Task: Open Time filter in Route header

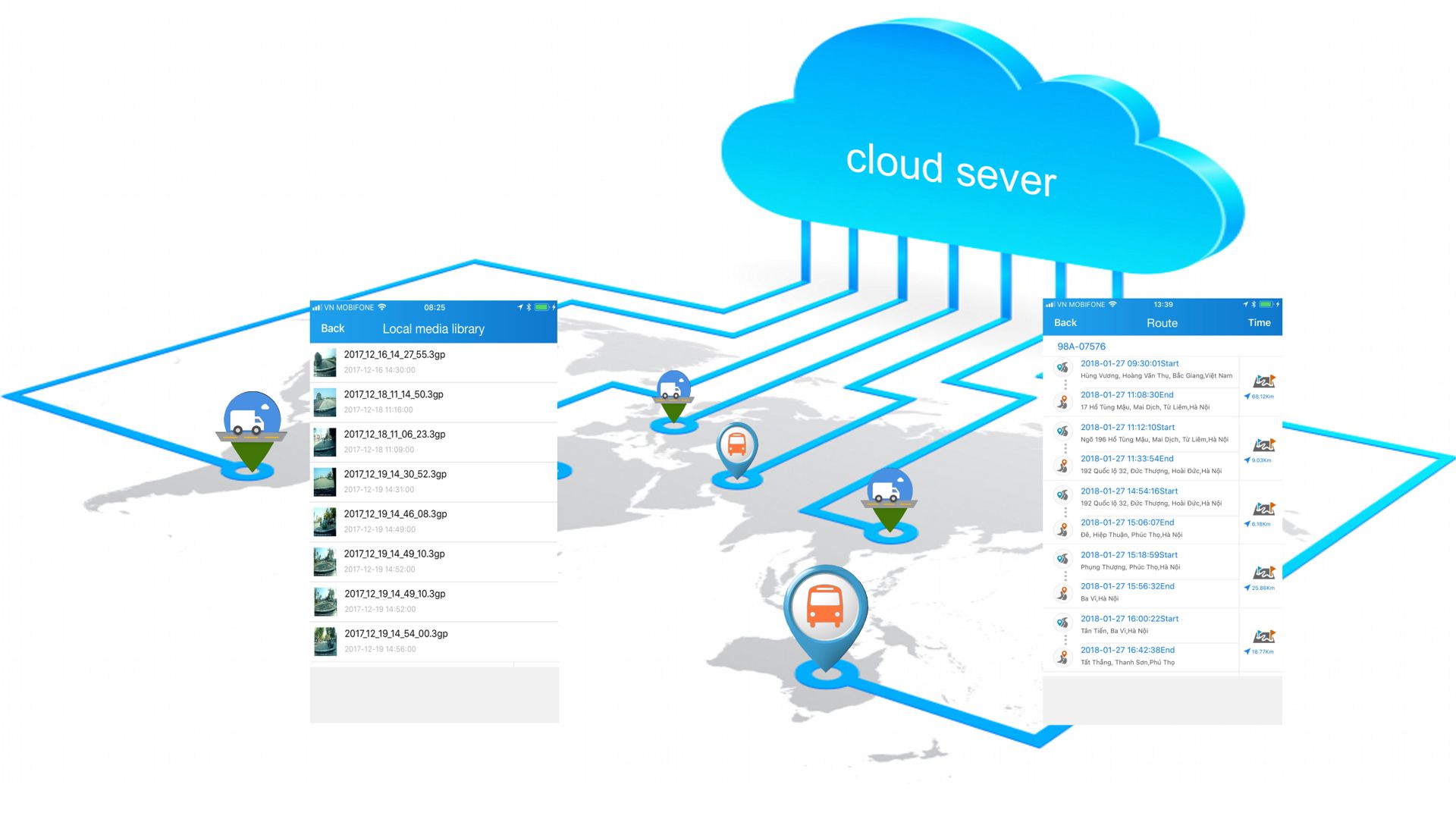Action: [1259, 323]
